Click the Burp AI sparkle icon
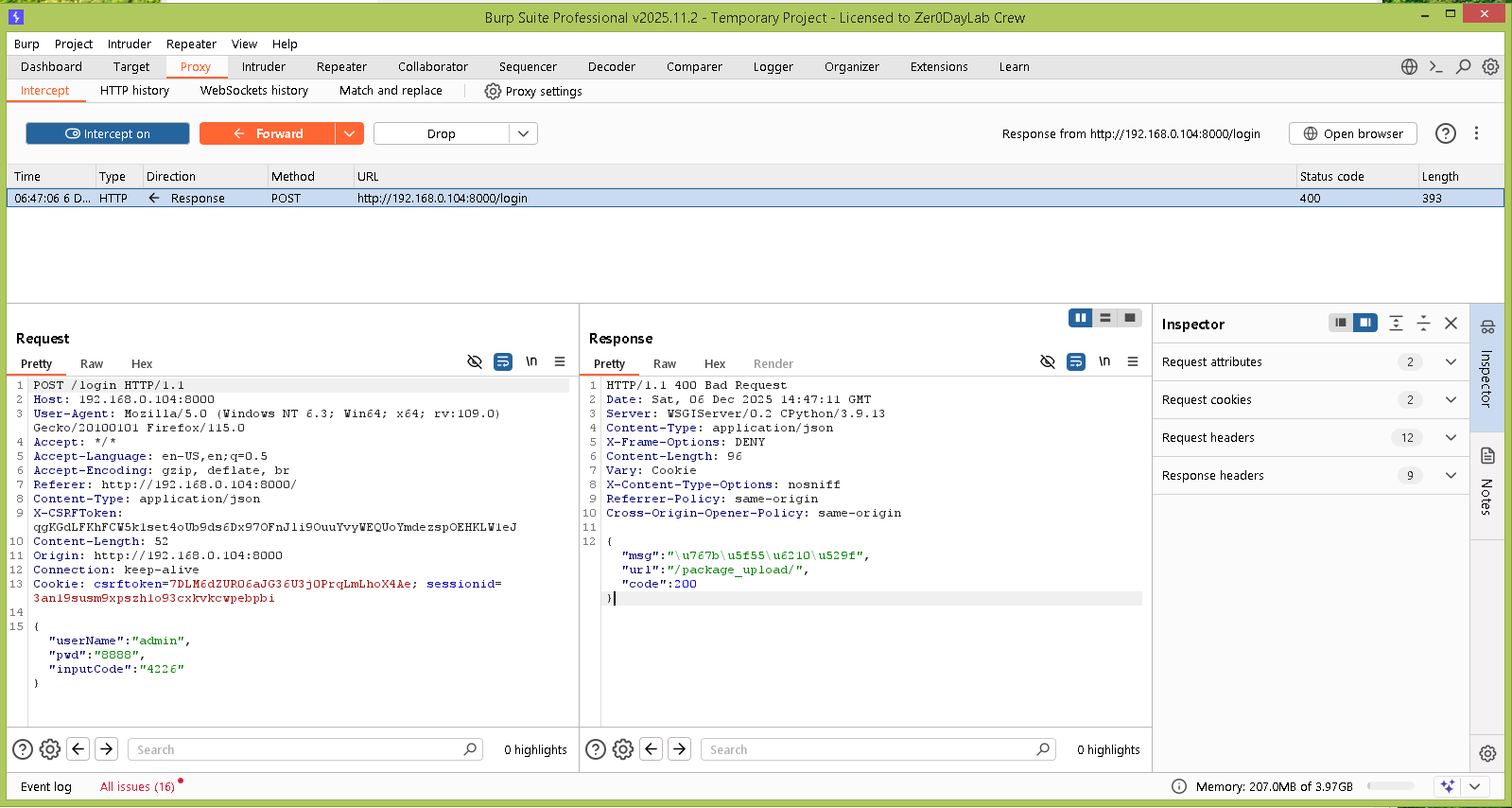This screenshot has width=1512, height=808. tap(1447, 786)
